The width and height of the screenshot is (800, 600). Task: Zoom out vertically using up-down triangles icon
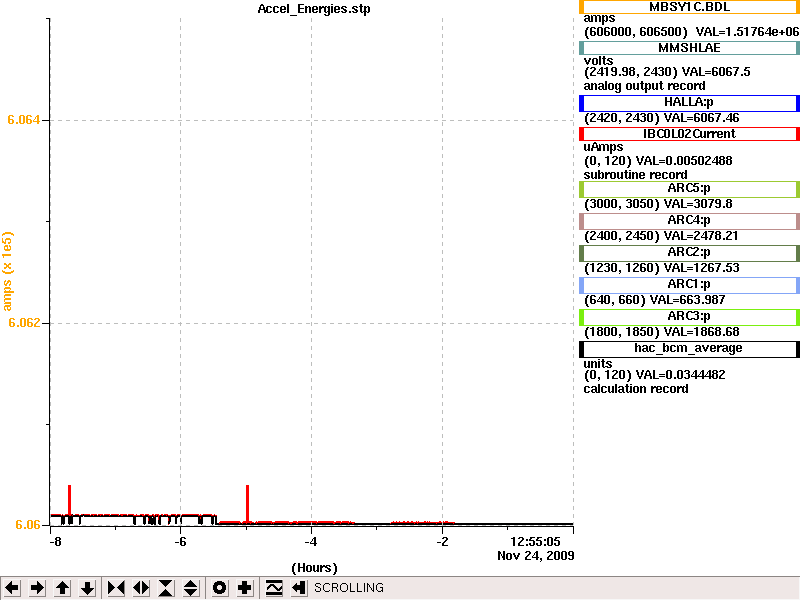pos(191,588)
